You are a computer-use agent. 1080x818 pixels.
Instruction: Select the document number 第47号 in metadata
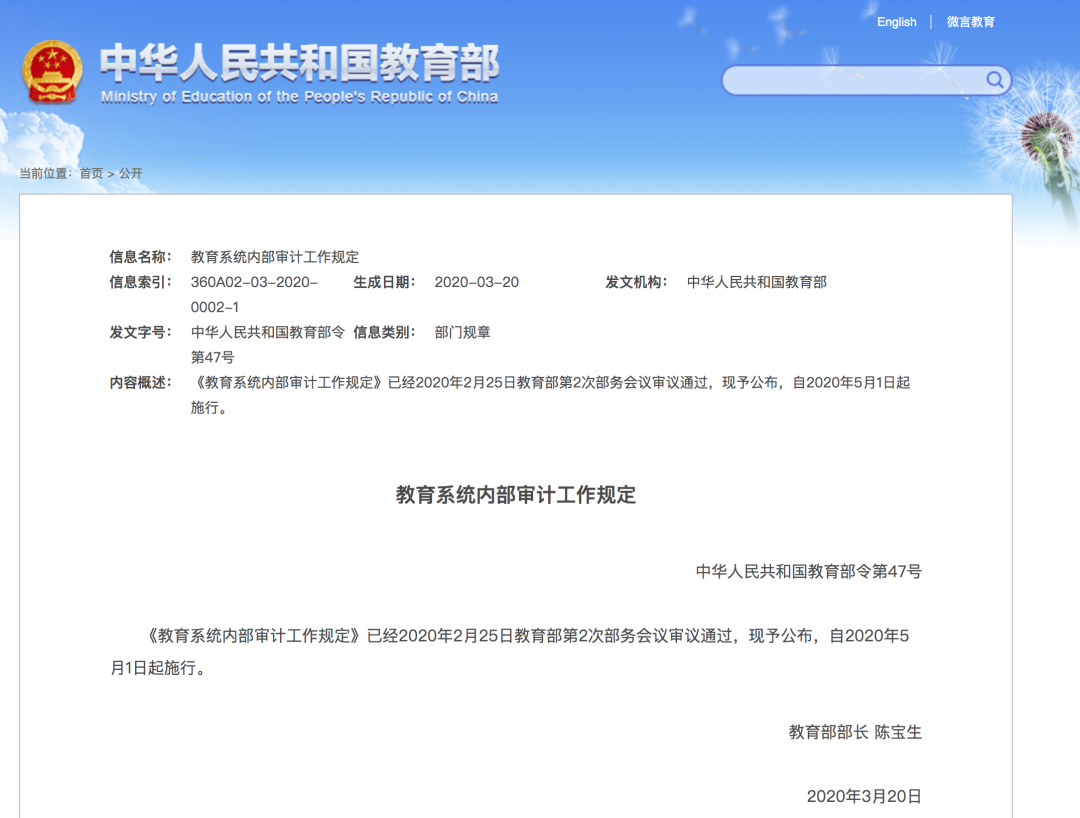(x=212, y=357)
